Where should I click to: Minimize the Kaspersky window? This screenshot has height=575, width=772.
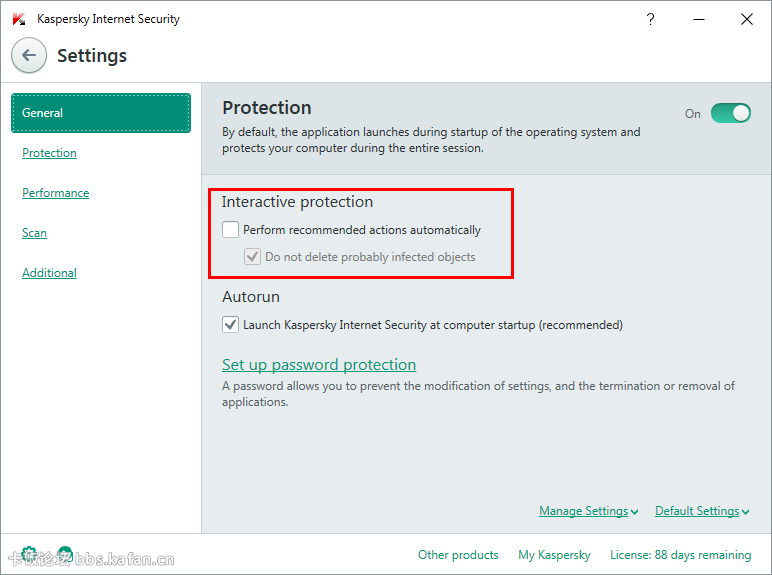pos(699,19)
